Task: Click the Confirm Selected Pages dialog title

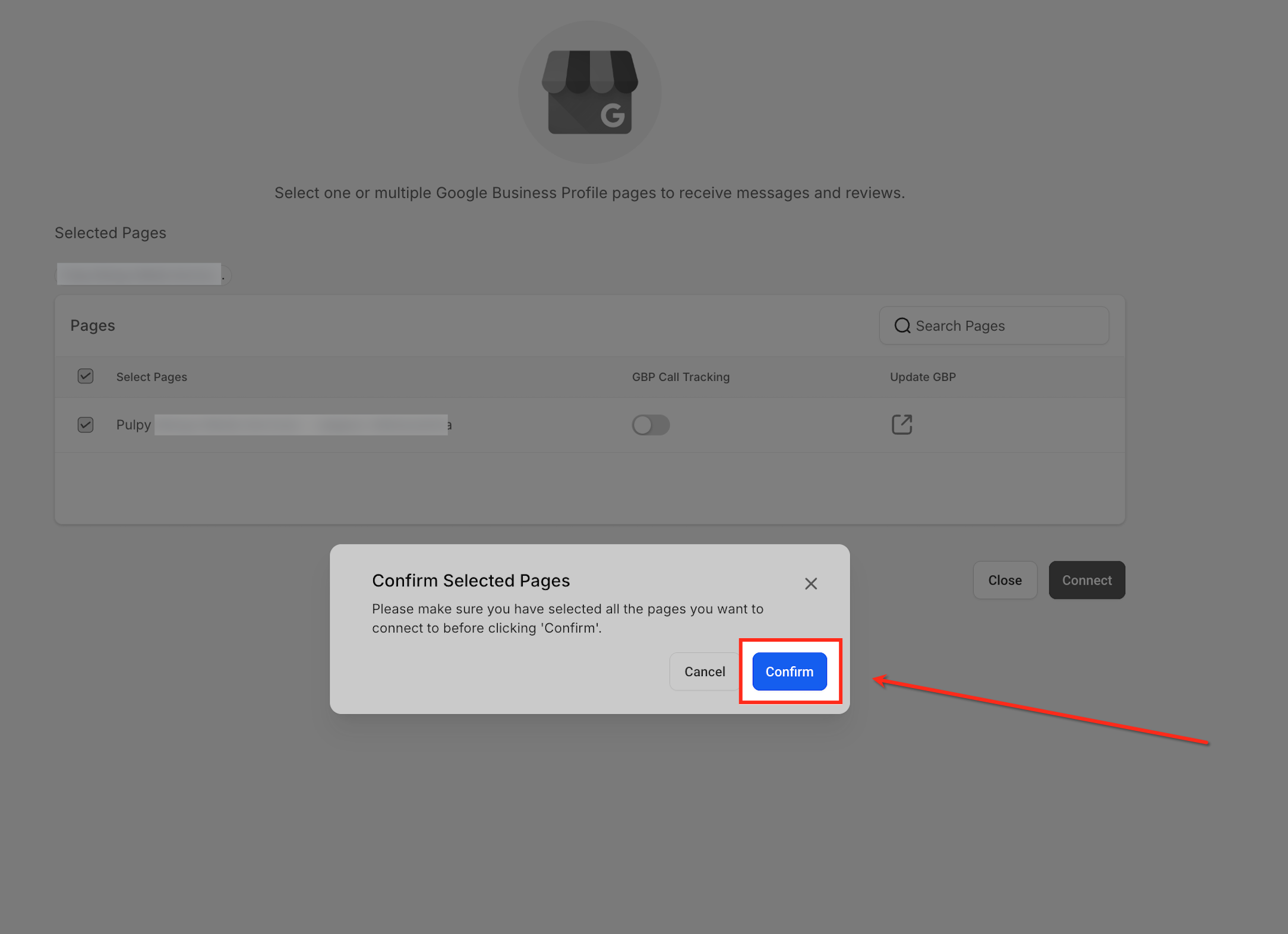Action: click(471, 580)
